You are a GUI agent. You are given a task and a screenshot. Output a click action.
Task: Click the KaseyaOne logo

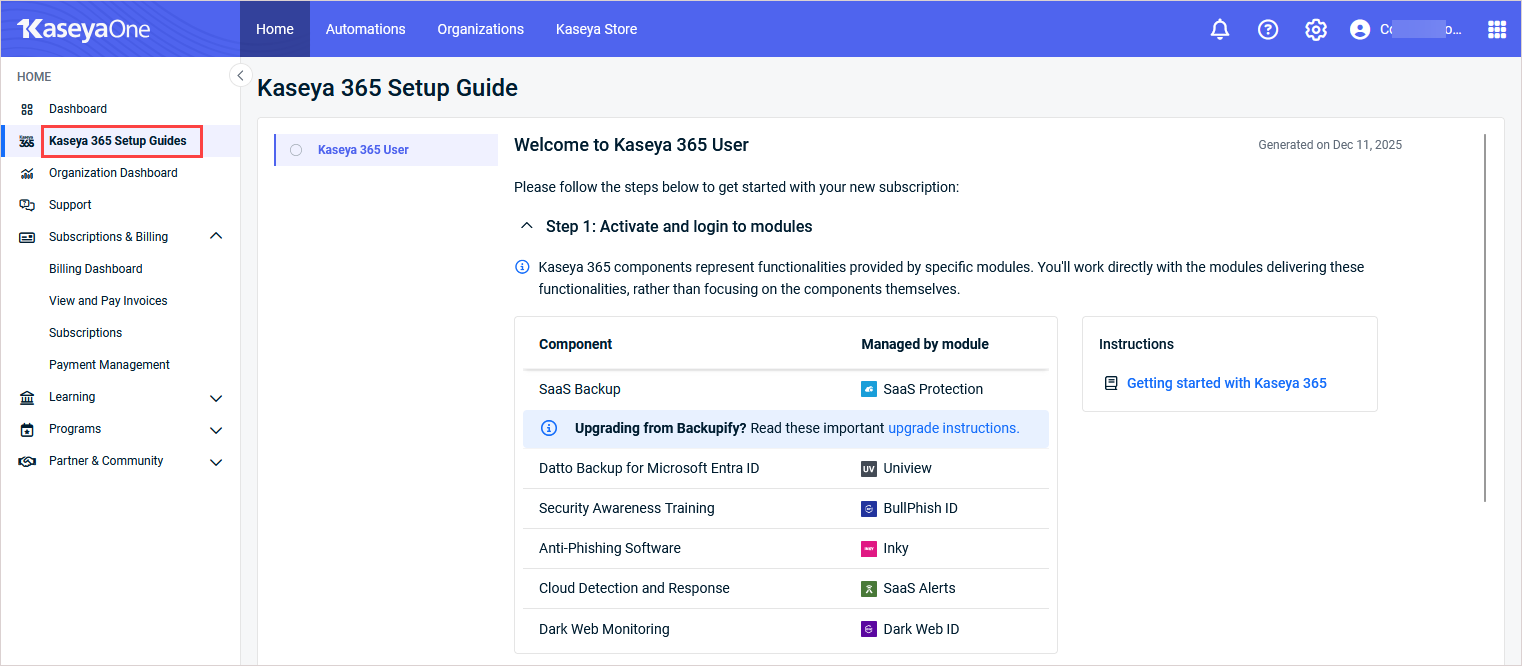point(84,29)
